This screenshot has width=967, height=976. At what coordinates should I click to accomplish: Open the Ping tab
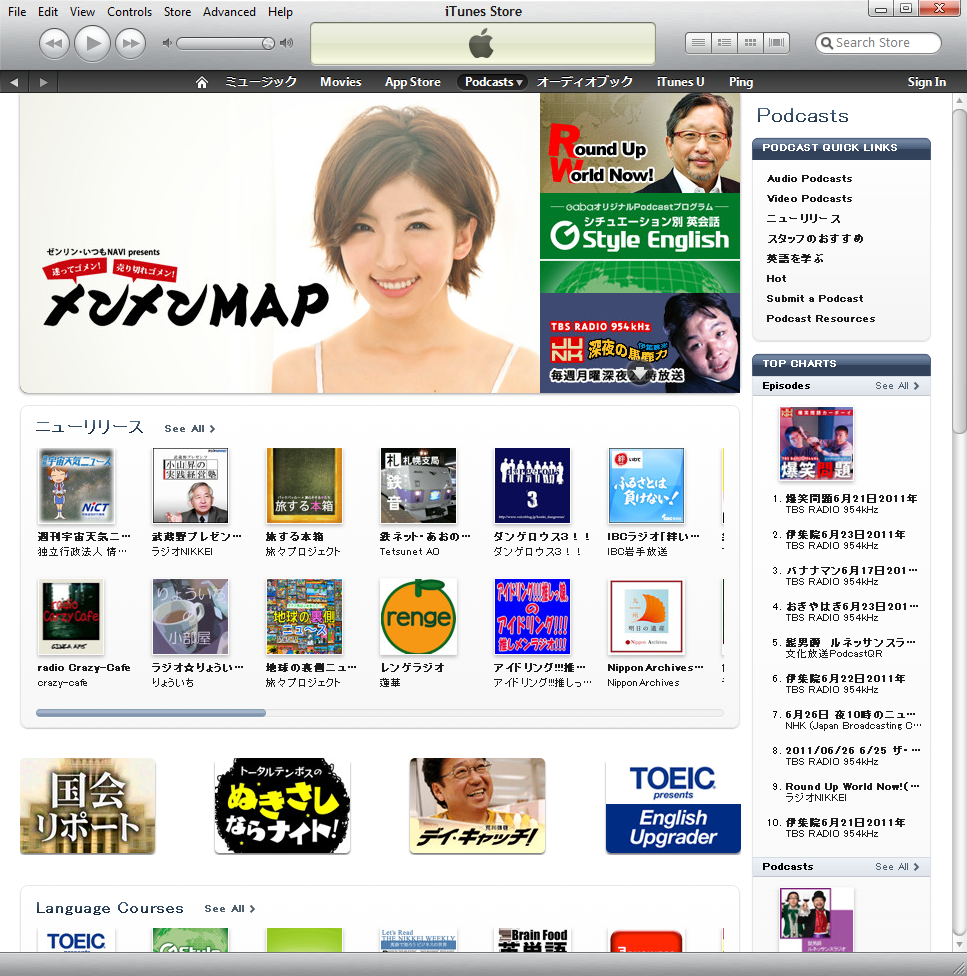click(x=740, y=82)
